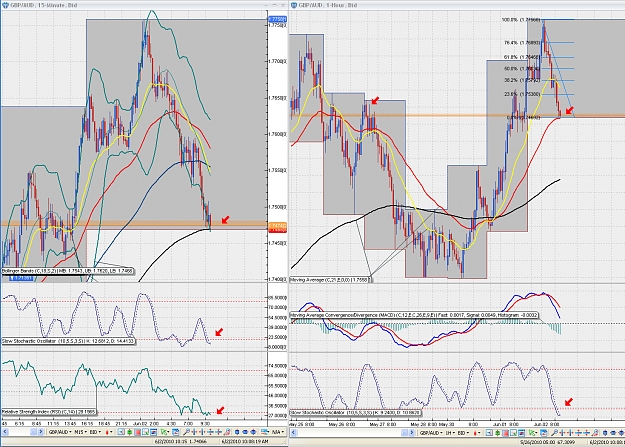This screenshot has width=625, height=447.
Task: Click middle dark-blue scale icon in left toolbar
Action: pos(245,432)
